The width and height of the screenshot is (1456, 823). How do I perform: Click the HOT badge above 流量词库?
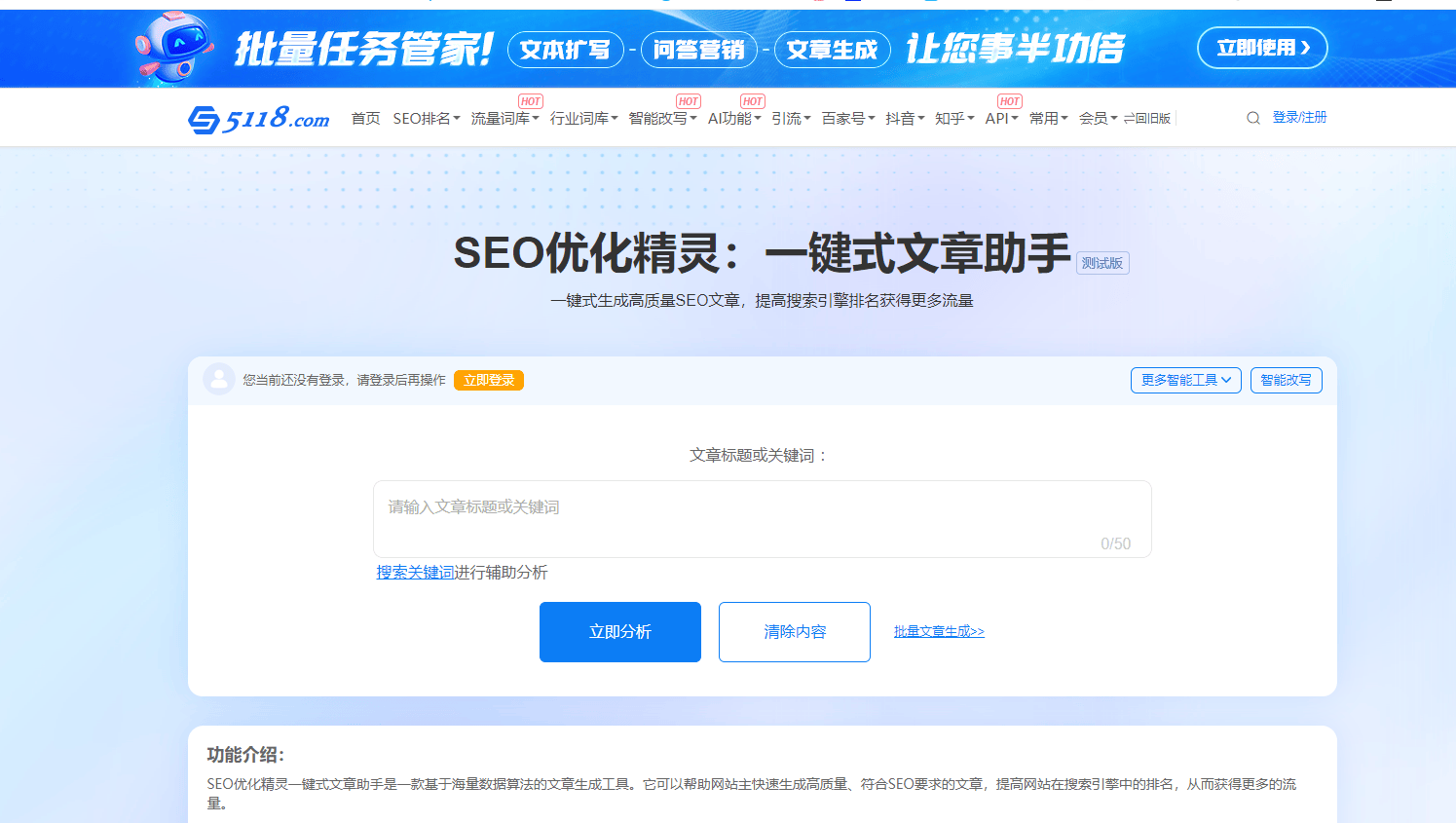coord(531,100)
